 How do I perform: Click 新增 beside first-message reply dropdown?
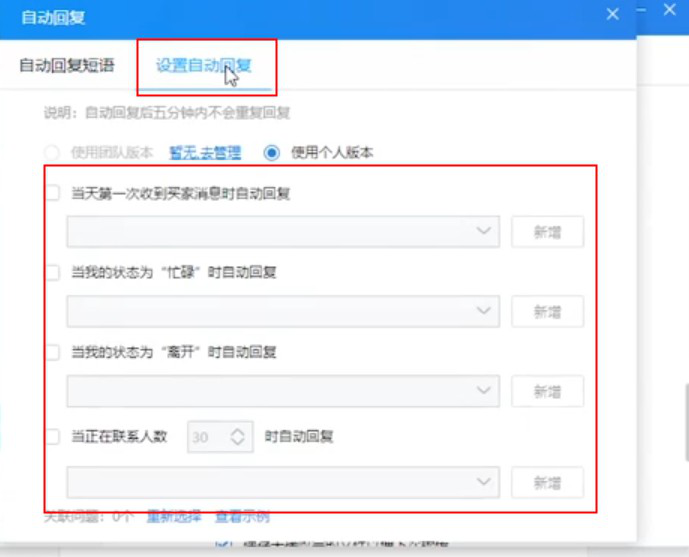tap(547, 232)
